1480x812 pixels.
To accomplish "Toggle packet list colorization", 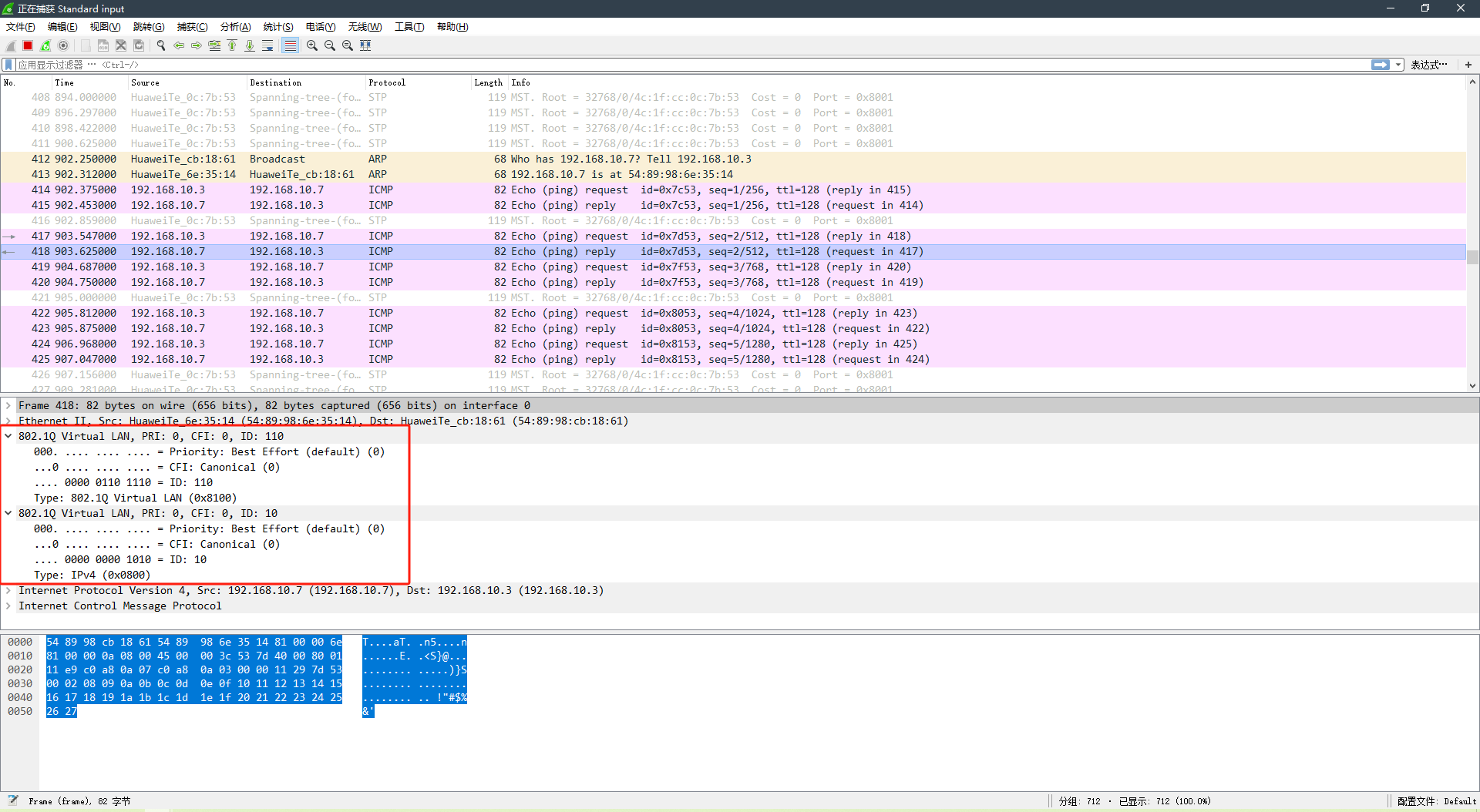I will pos(290,45).
